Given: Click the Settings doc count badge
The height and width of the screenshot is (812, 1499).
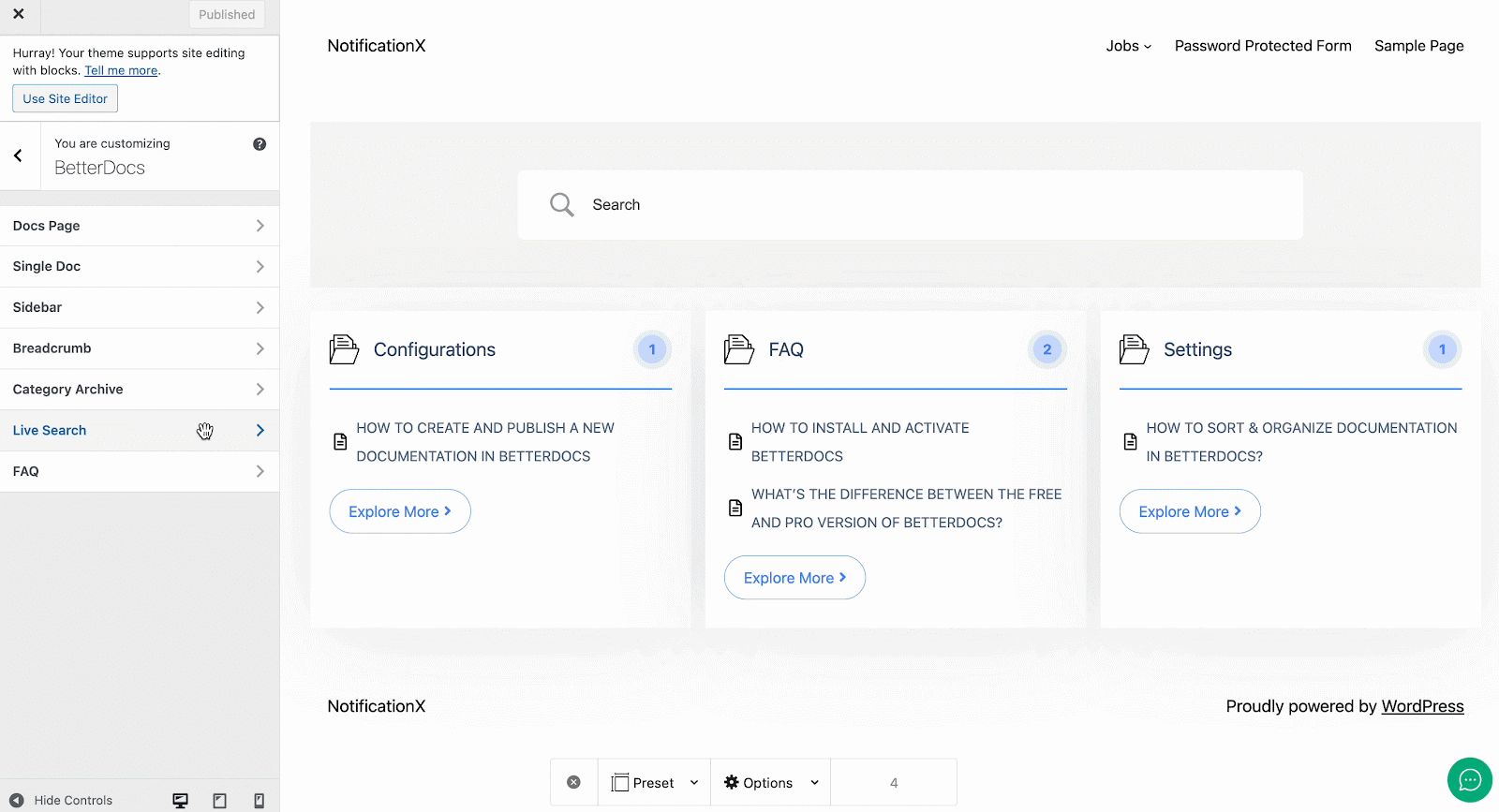Looking at the screenshot, I should point(1443,349).
